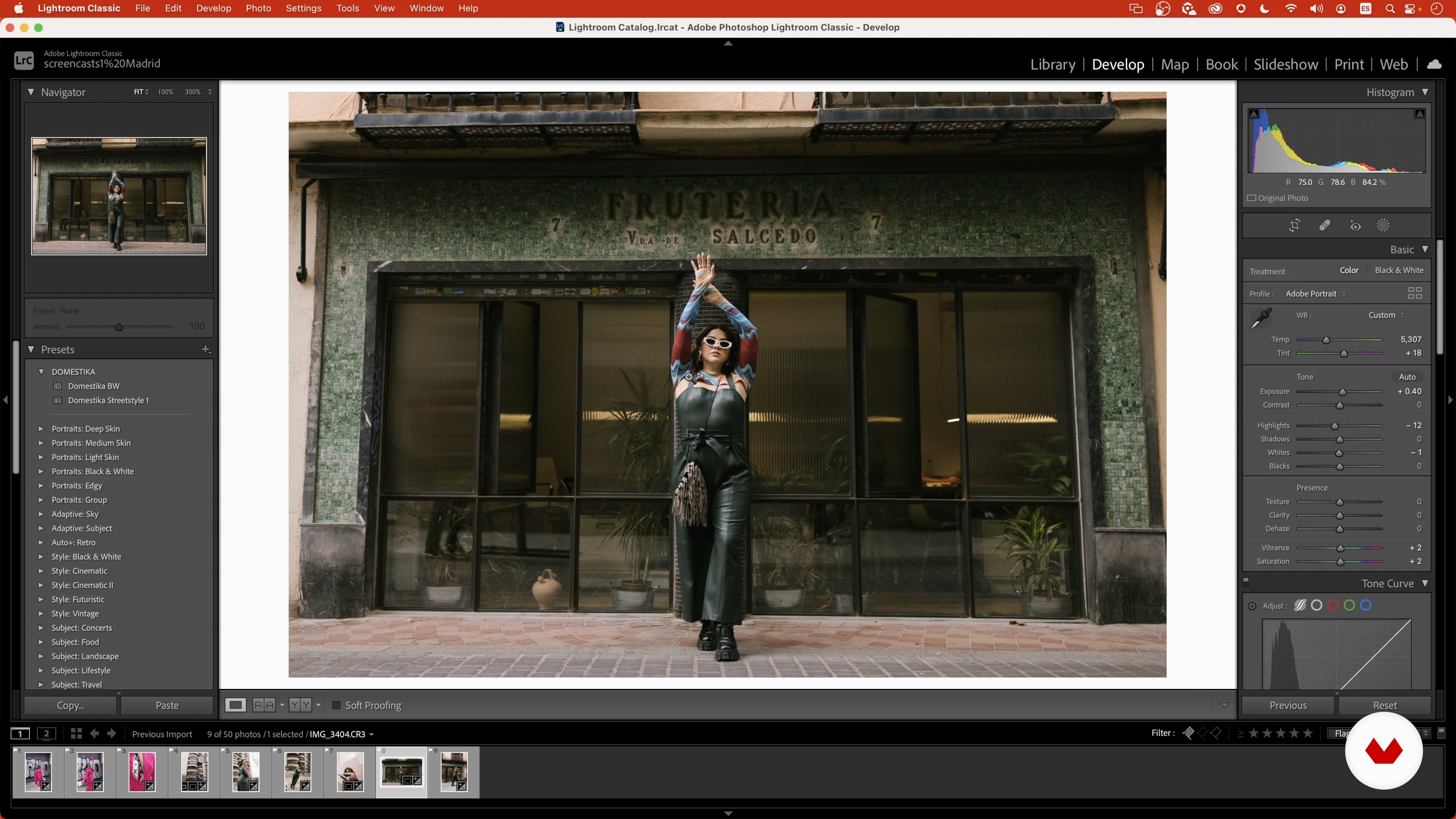Switch to Reference view R|A button
1456x819 pixels.
[264, 705]
